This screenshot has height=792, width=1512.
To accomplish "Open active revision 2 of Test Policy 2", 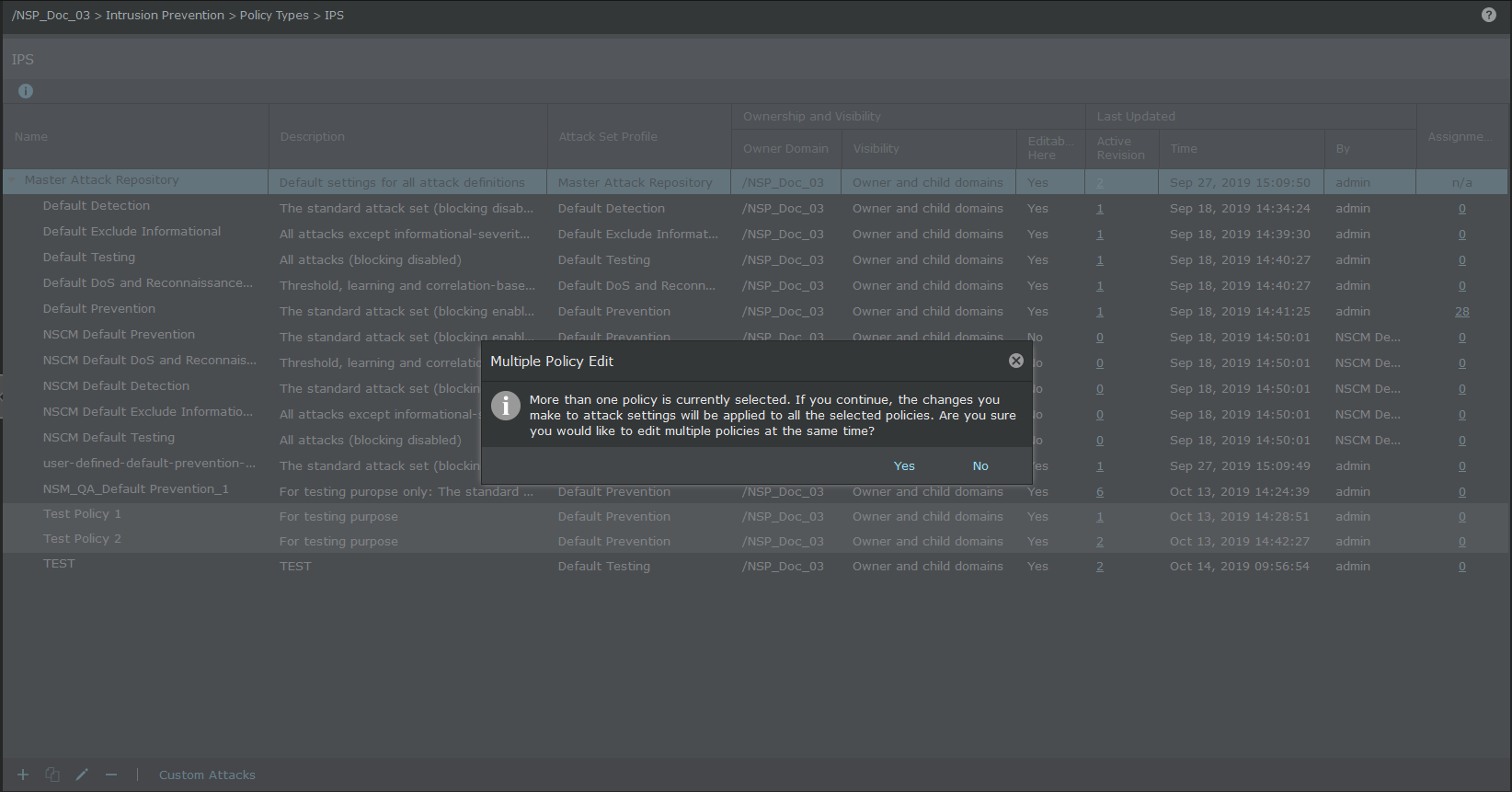I will (1100, 542).
